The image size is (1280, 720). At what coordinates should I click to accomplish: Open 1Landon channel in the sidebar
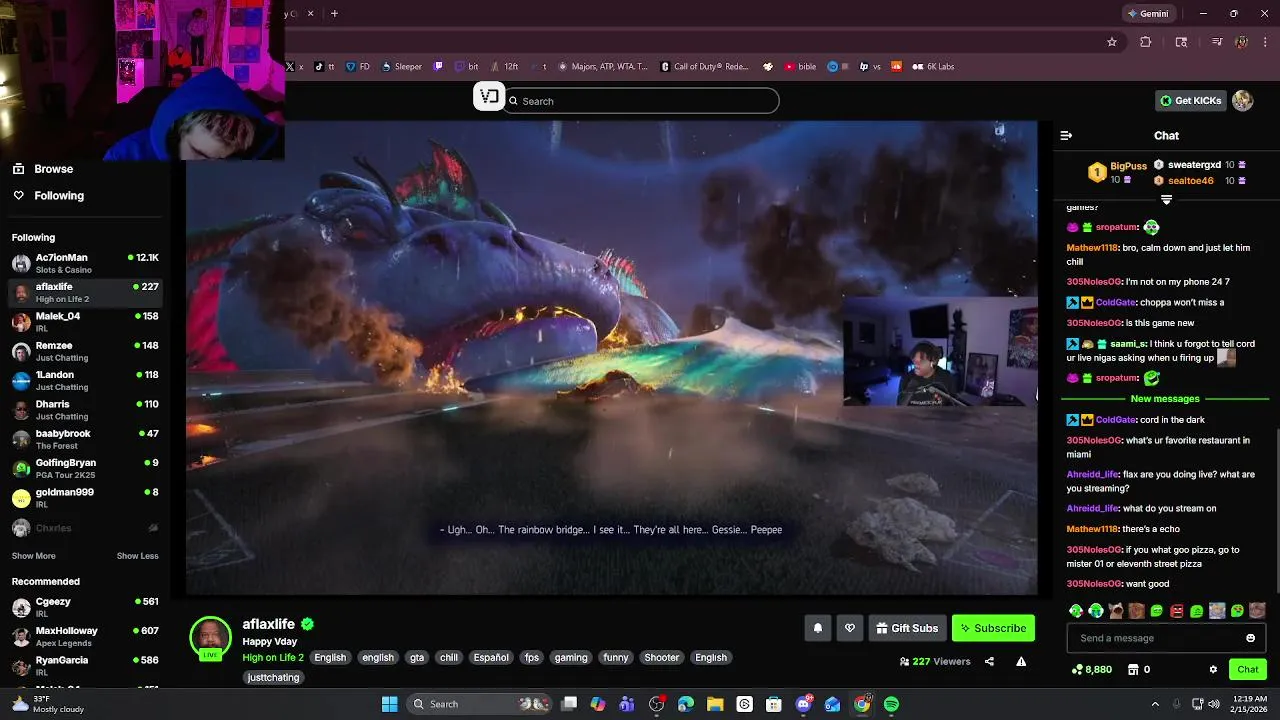[x=85, y=380]
